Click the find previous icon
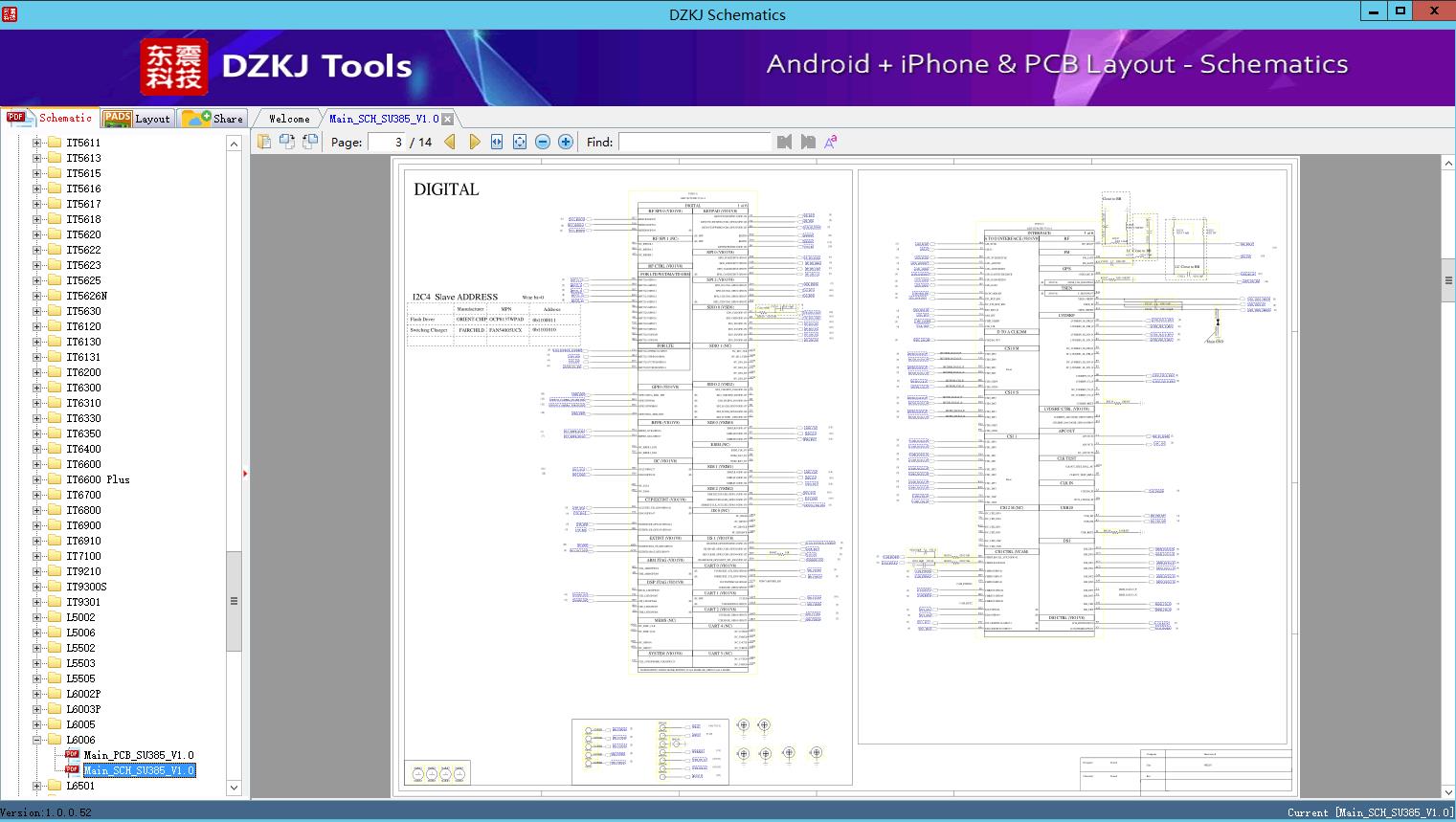This screenshot has width=1456, height=822. click(785, 142)
